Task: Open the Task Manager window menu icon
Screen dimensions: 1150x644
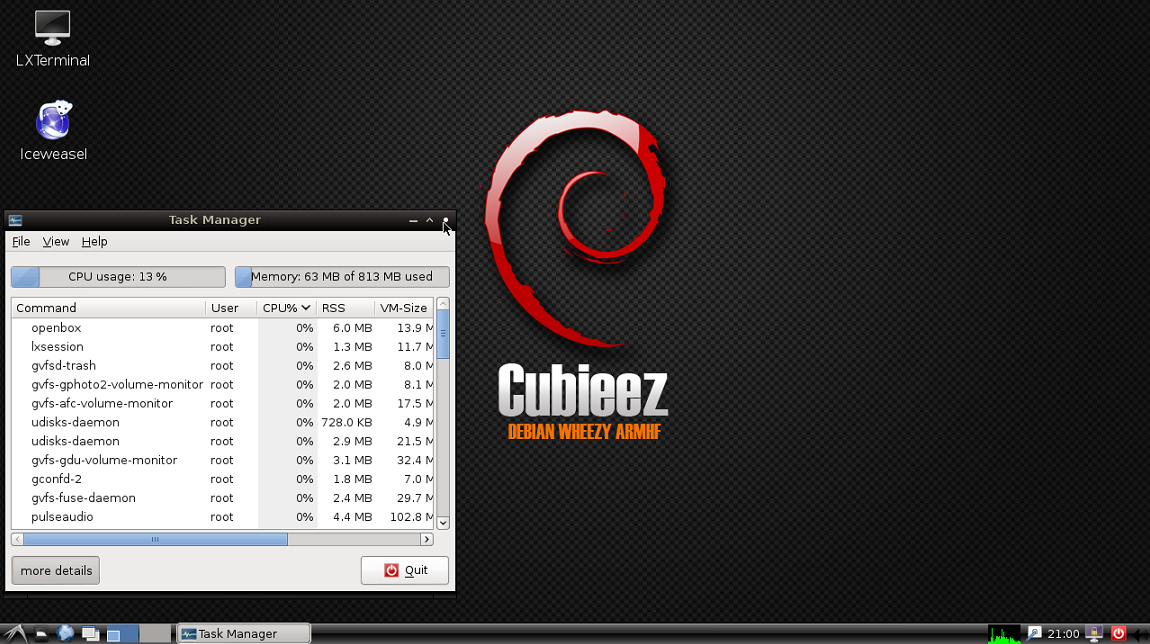Action: 15,220
